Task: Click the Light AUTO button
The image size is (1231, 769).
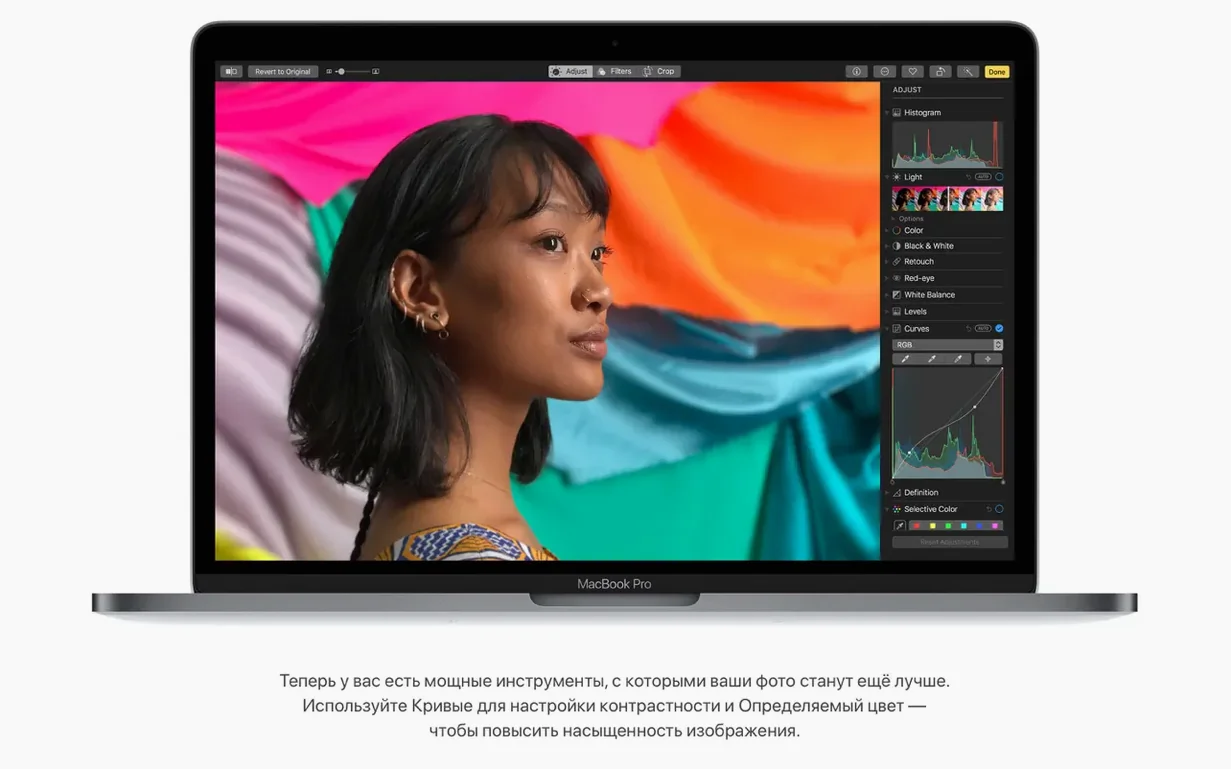Action: [x=983, y=177]
